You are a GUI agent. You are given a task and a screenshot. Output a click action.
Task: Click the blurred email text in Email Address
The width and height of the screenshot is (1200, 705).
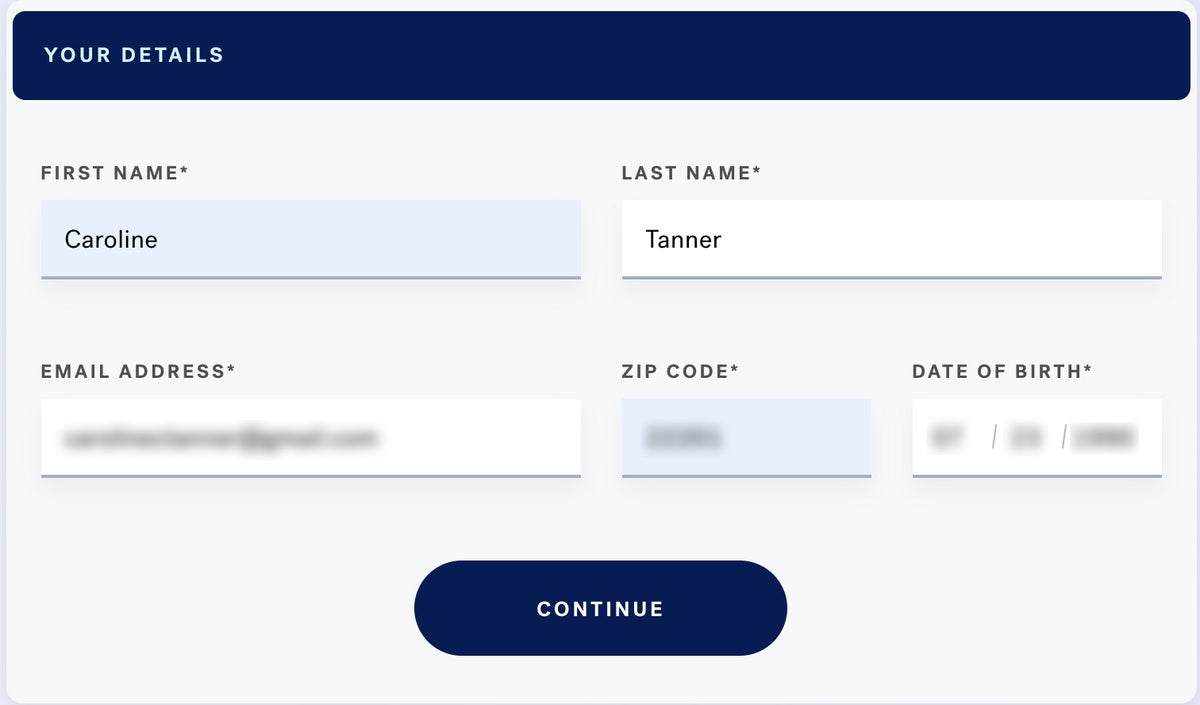pos(219,437)
